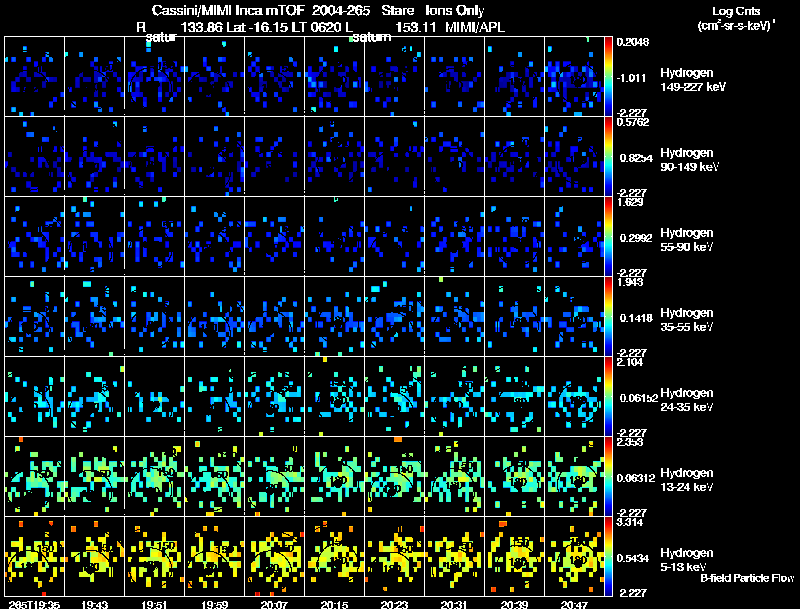The width and height of the screenshot is (800, 609).
Task: Click the Hydrogen 90-149 keV panel at 20:15
Action: click(334, 157)
